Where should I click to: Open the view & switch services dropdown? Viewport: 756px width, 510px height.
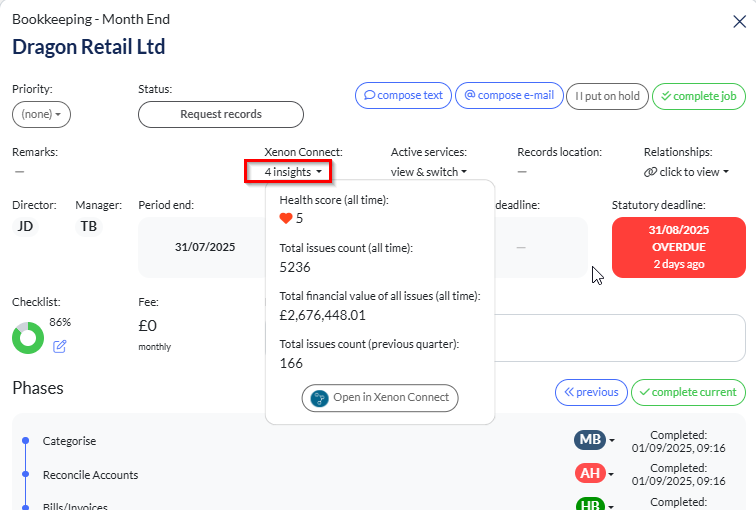[429, 172]
